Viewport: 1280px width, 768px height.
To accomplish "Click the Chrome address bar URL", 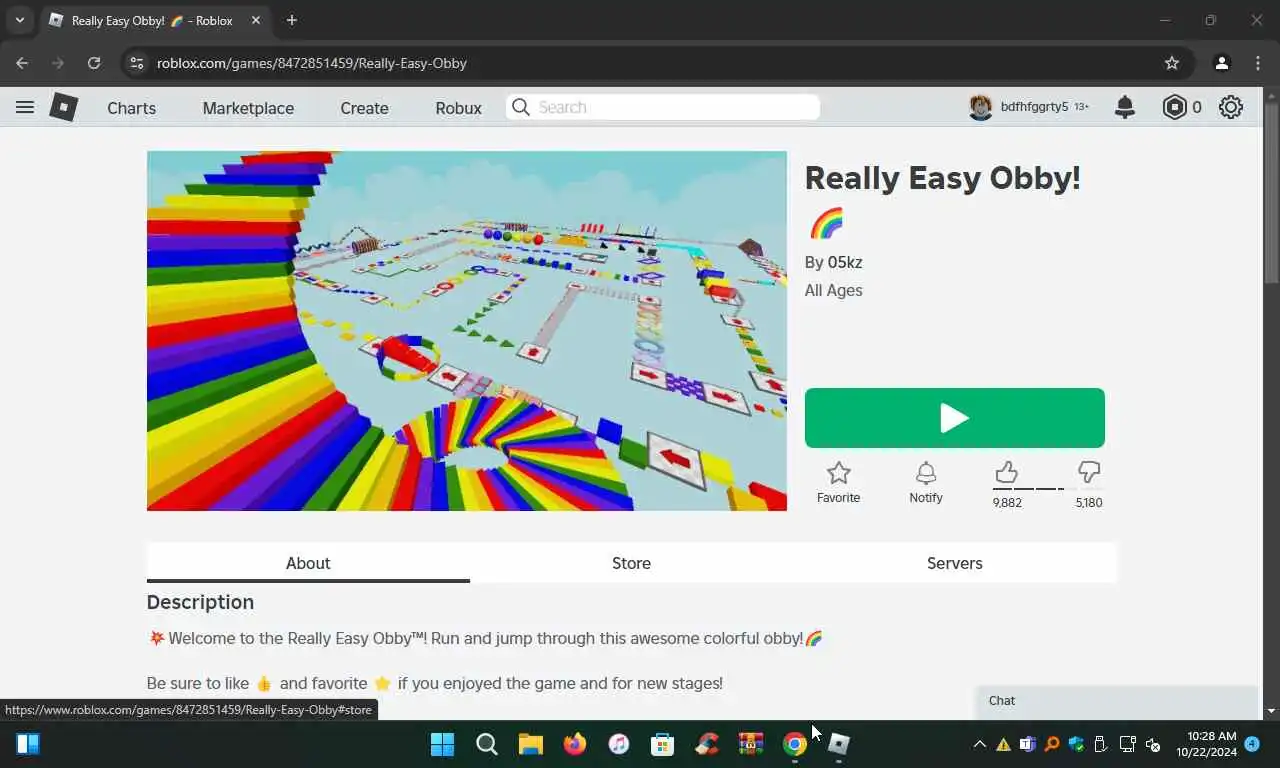I will pyautogui.click(x=312, y=63).
